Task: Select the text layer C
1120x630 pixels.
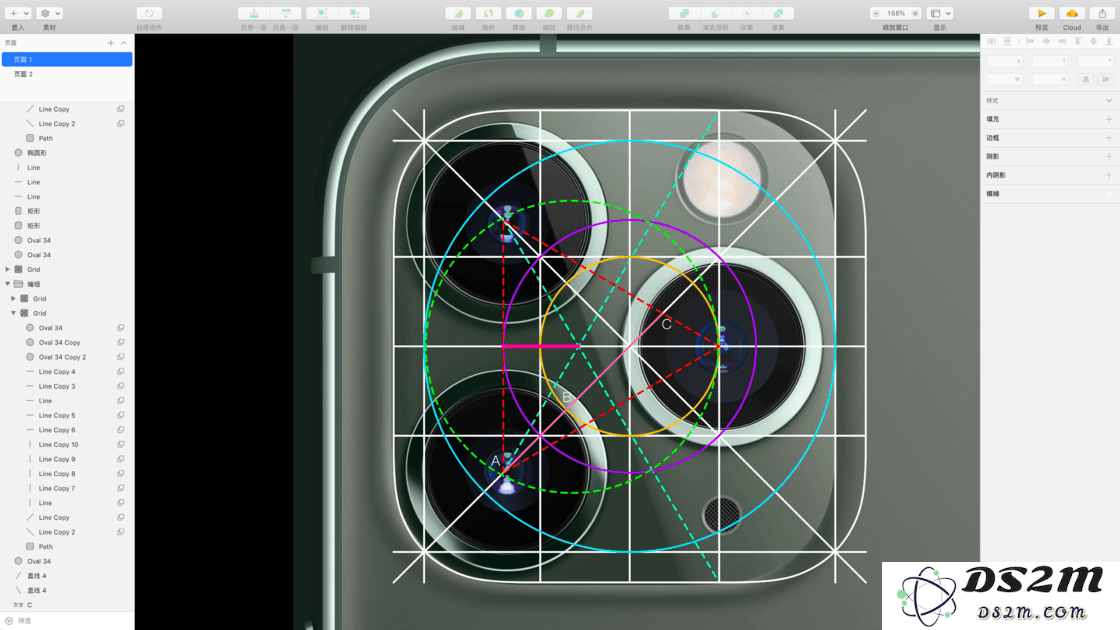Action: click(x=67, y=605)
